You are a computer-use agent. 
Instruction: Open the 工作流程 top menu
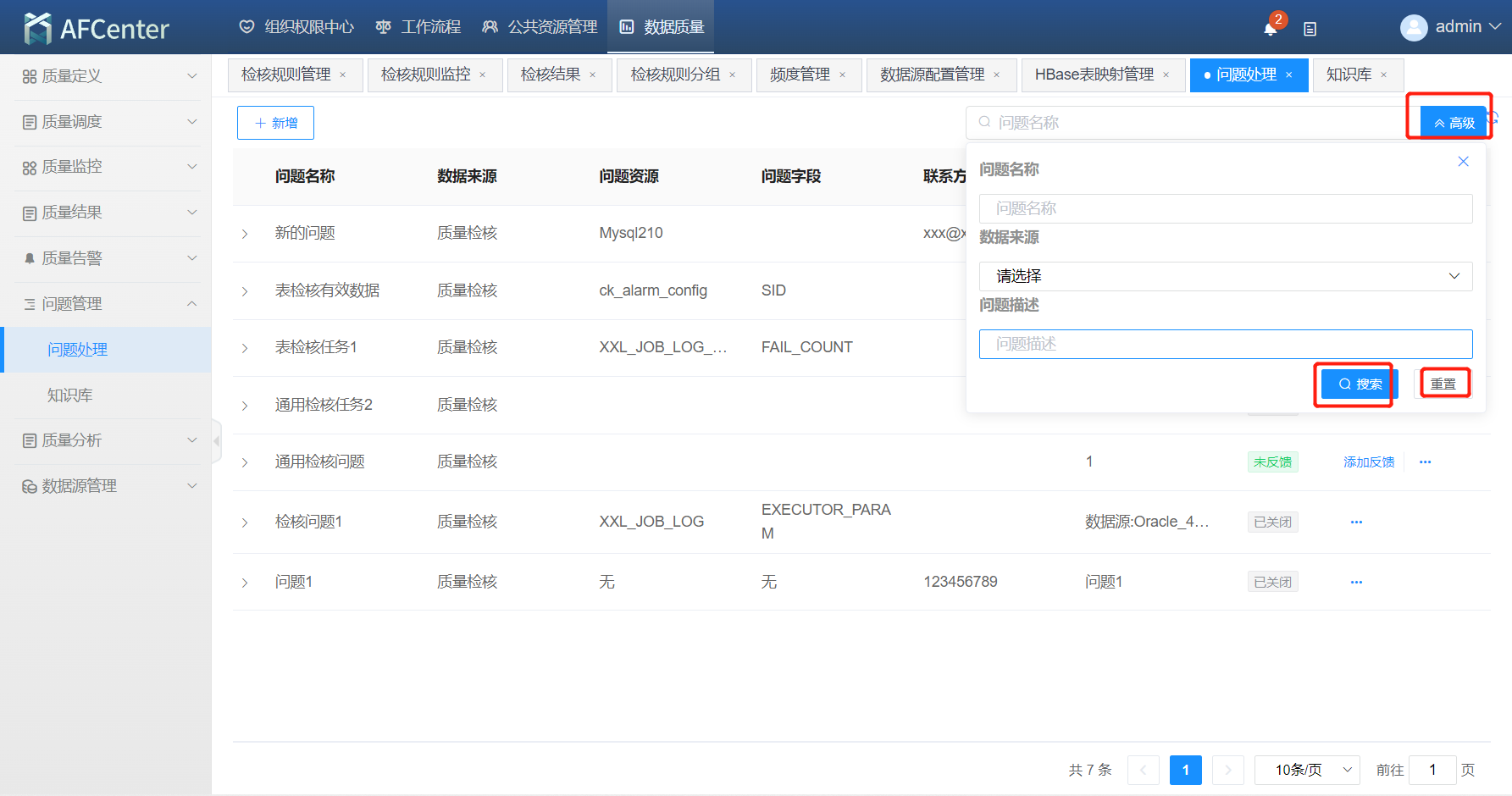pos(419,27)
